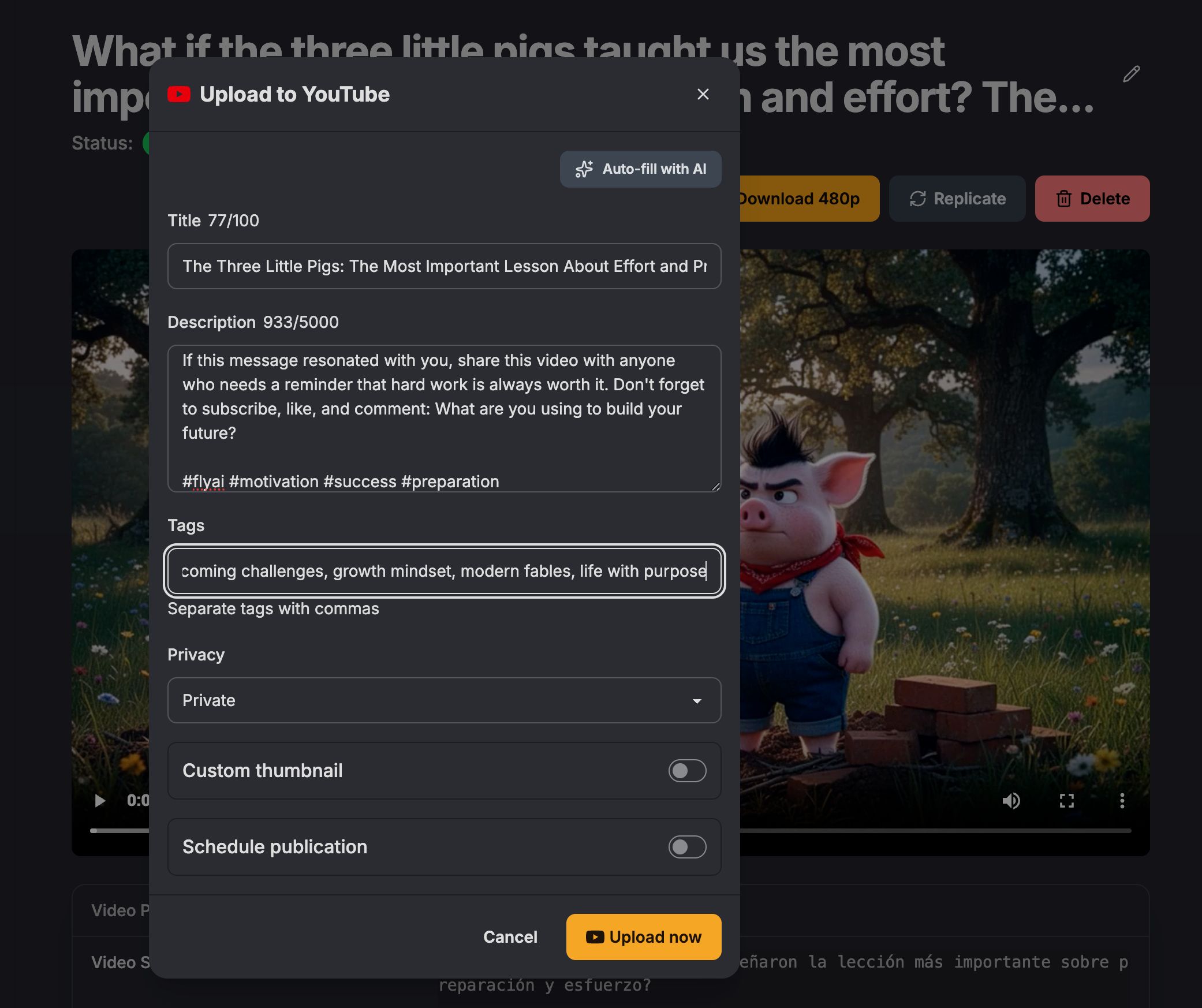Delete the video using trash button
The image size is (1202, 1008).
[x=1092, y=199]
